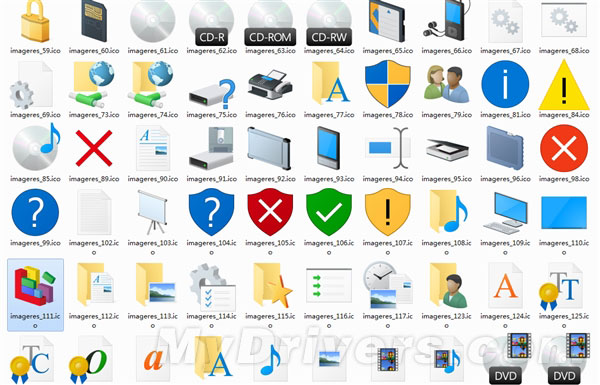The width and height of the screenshot is (600, 385).
Task: Click the green arrows list imageres_116.ico
Action: 329,285
